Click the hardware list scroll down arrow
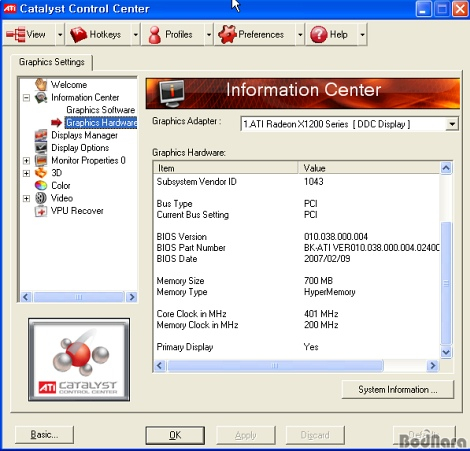The image size is (470, 451). point(446,352)
